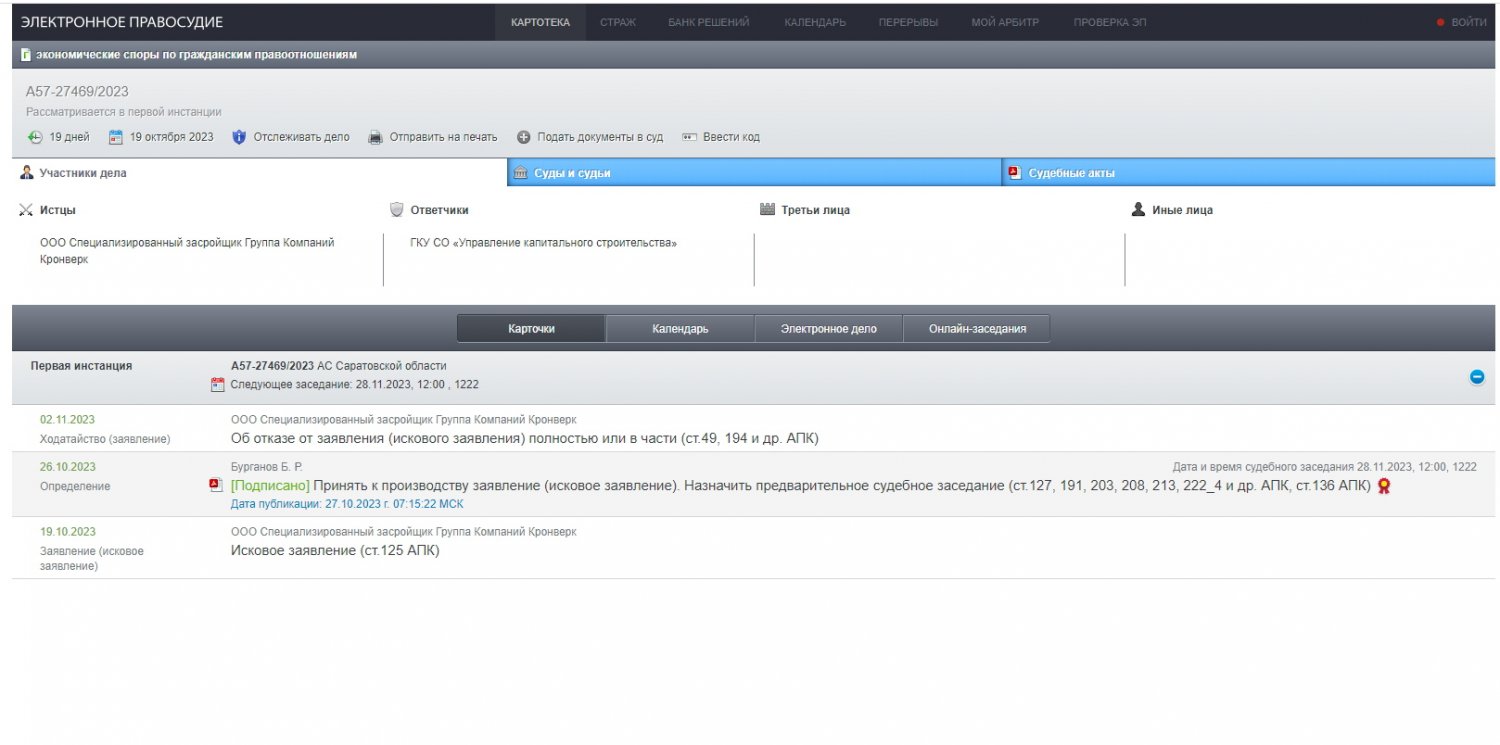
Task: Open the Страж section
Action: point(618,22)
